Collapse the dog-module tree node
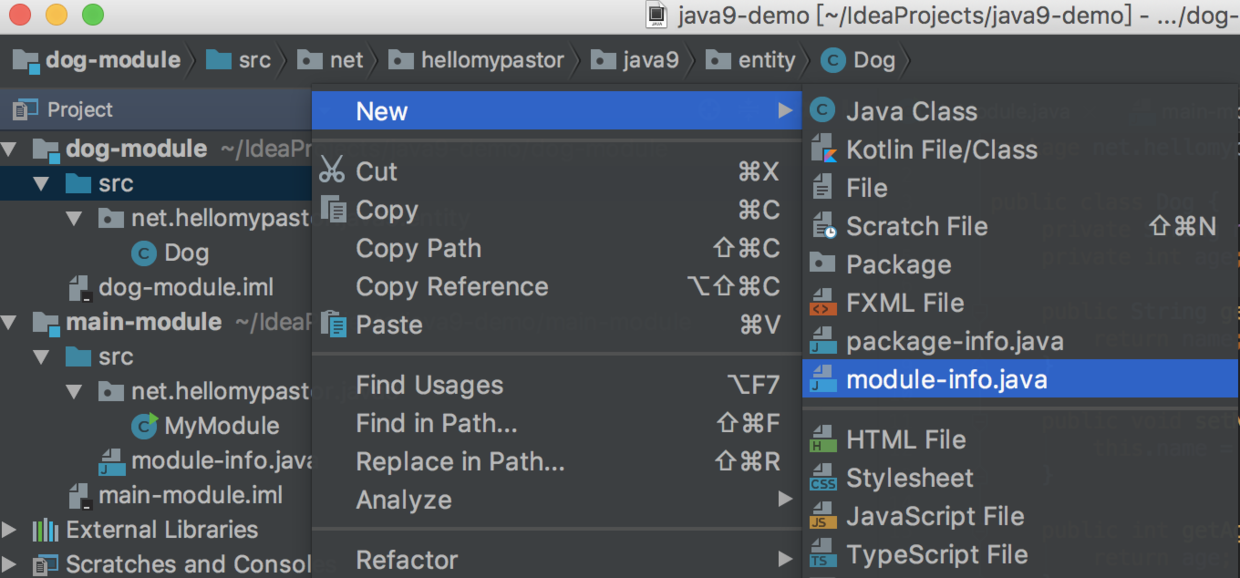The image size is (1240, 578). click(x=10, y=150)
